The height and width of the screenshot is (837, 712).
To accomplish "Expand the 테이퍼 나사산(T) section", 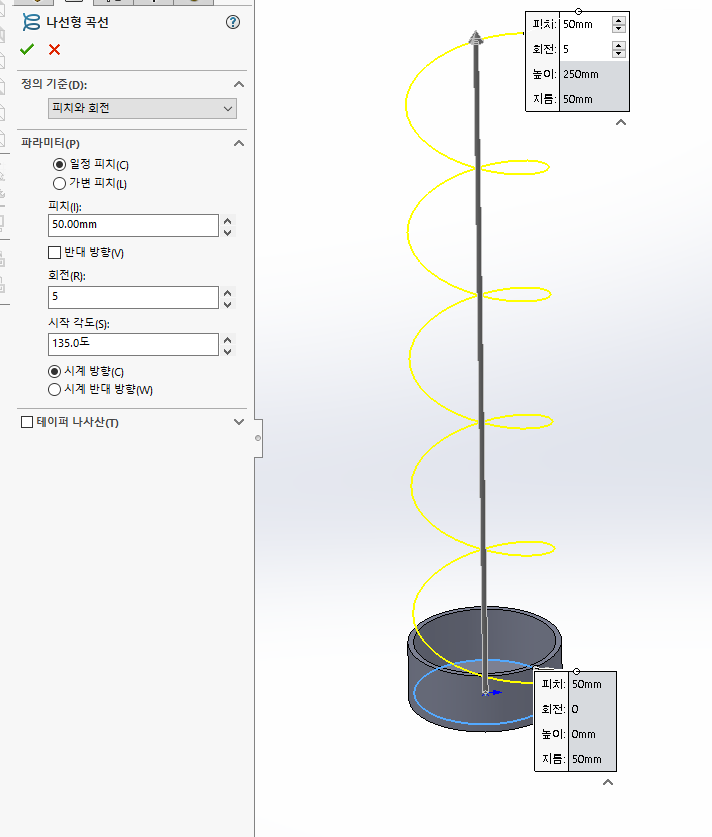I will 239,422.
